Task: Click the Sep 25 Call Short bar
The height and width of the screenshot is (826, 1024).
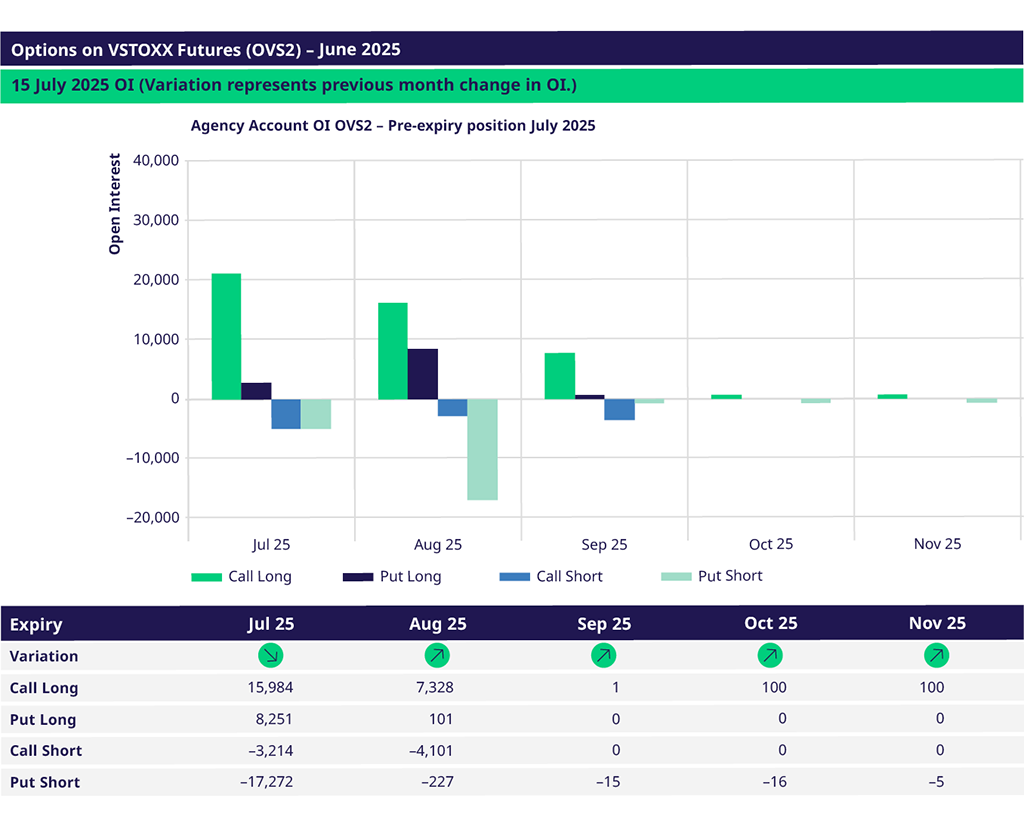Action: (619, 409)
